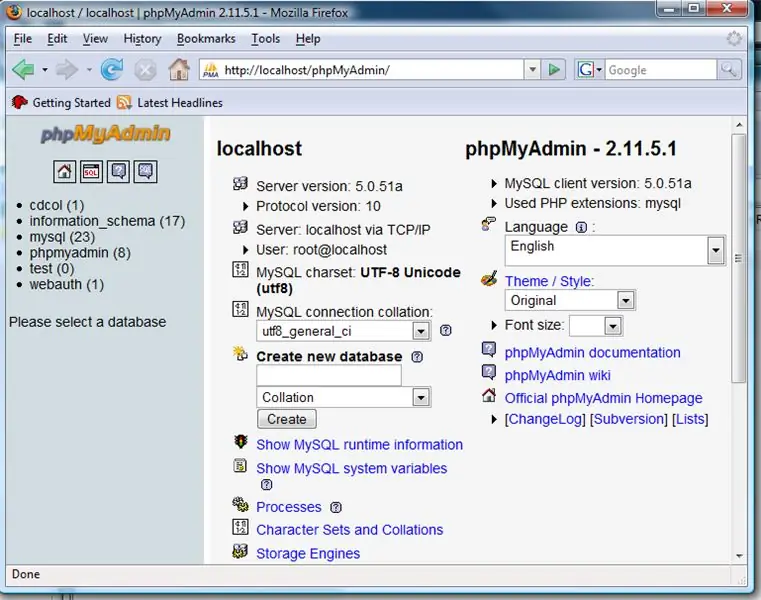Click the Theme / Style palette icon

[x=489, y=279]
